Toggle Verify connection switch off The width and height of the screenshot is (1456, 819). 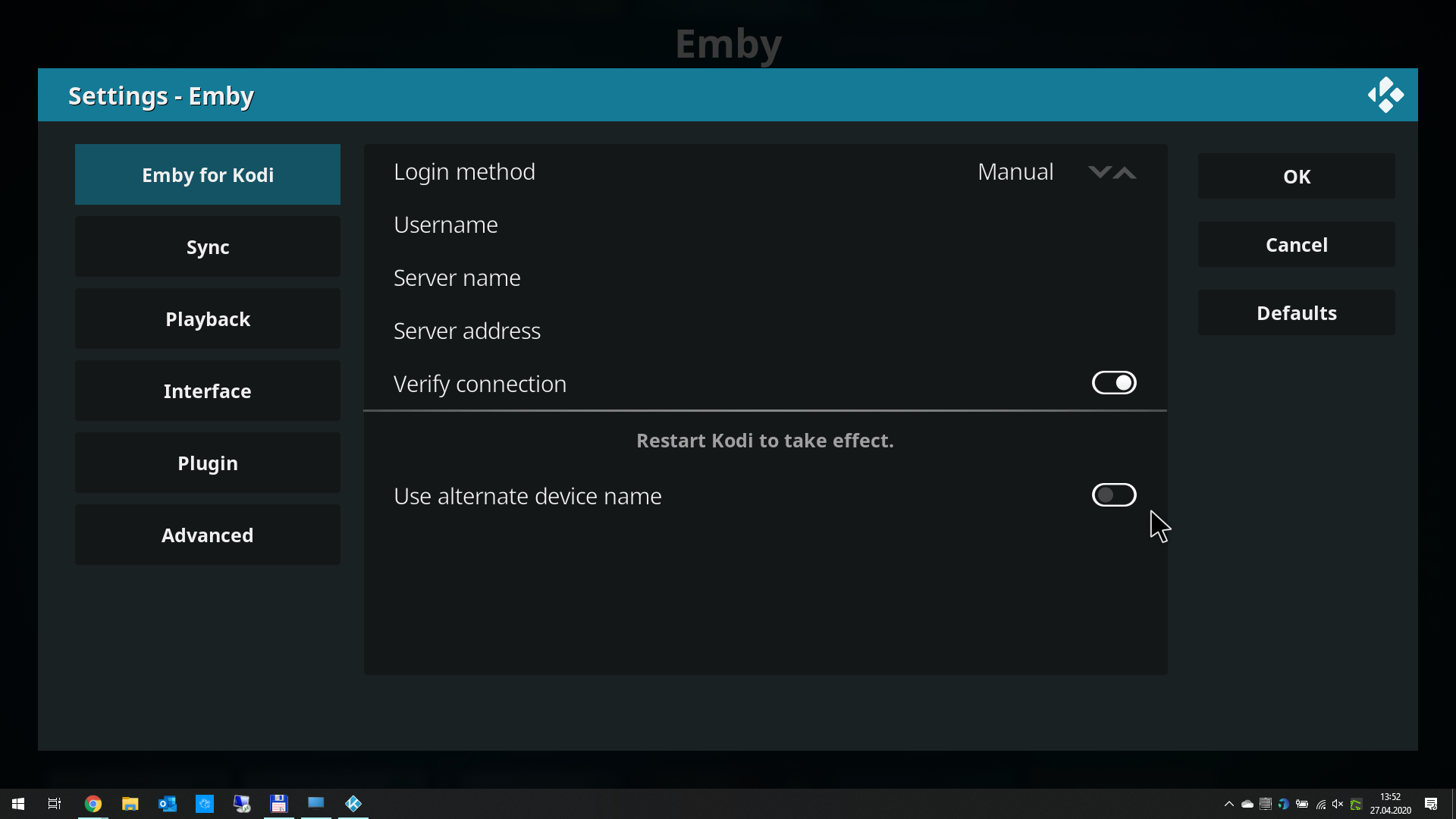(x=1114, y=383)
